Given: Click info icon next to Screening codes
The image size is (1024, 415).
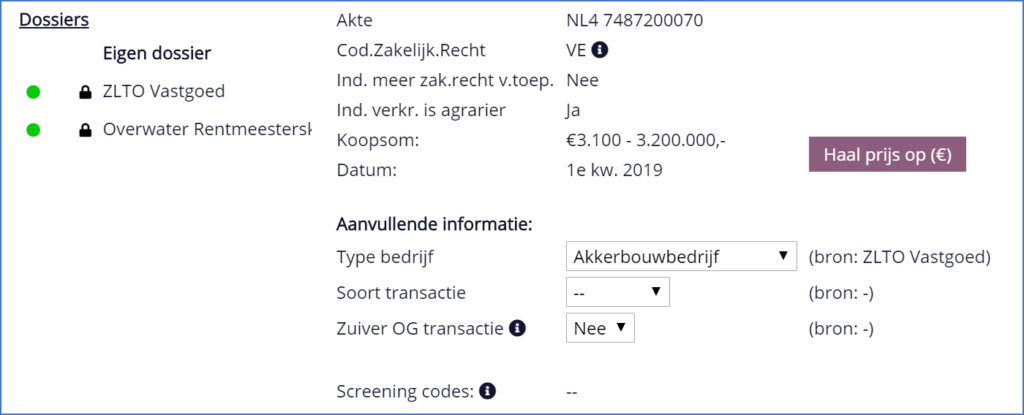Looking at the screenshot, I should click(x=487, y=391).
